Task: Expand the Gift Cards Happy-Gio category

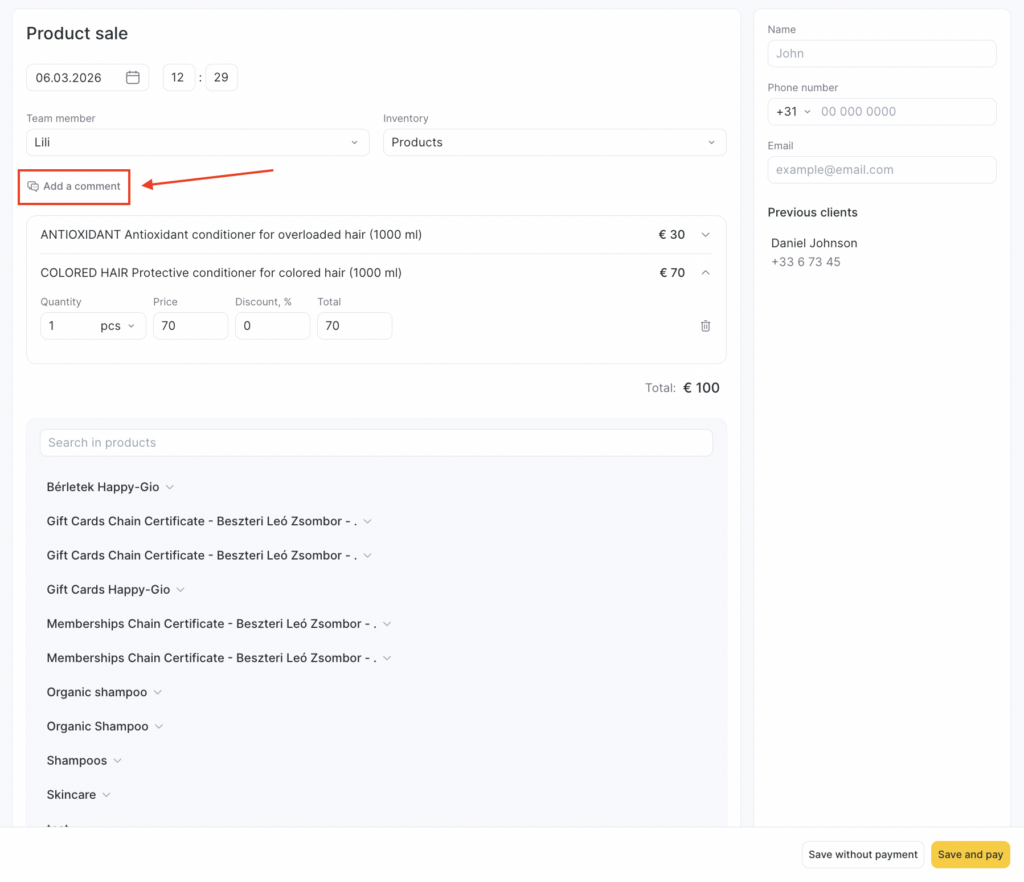Action: [180, 590]
